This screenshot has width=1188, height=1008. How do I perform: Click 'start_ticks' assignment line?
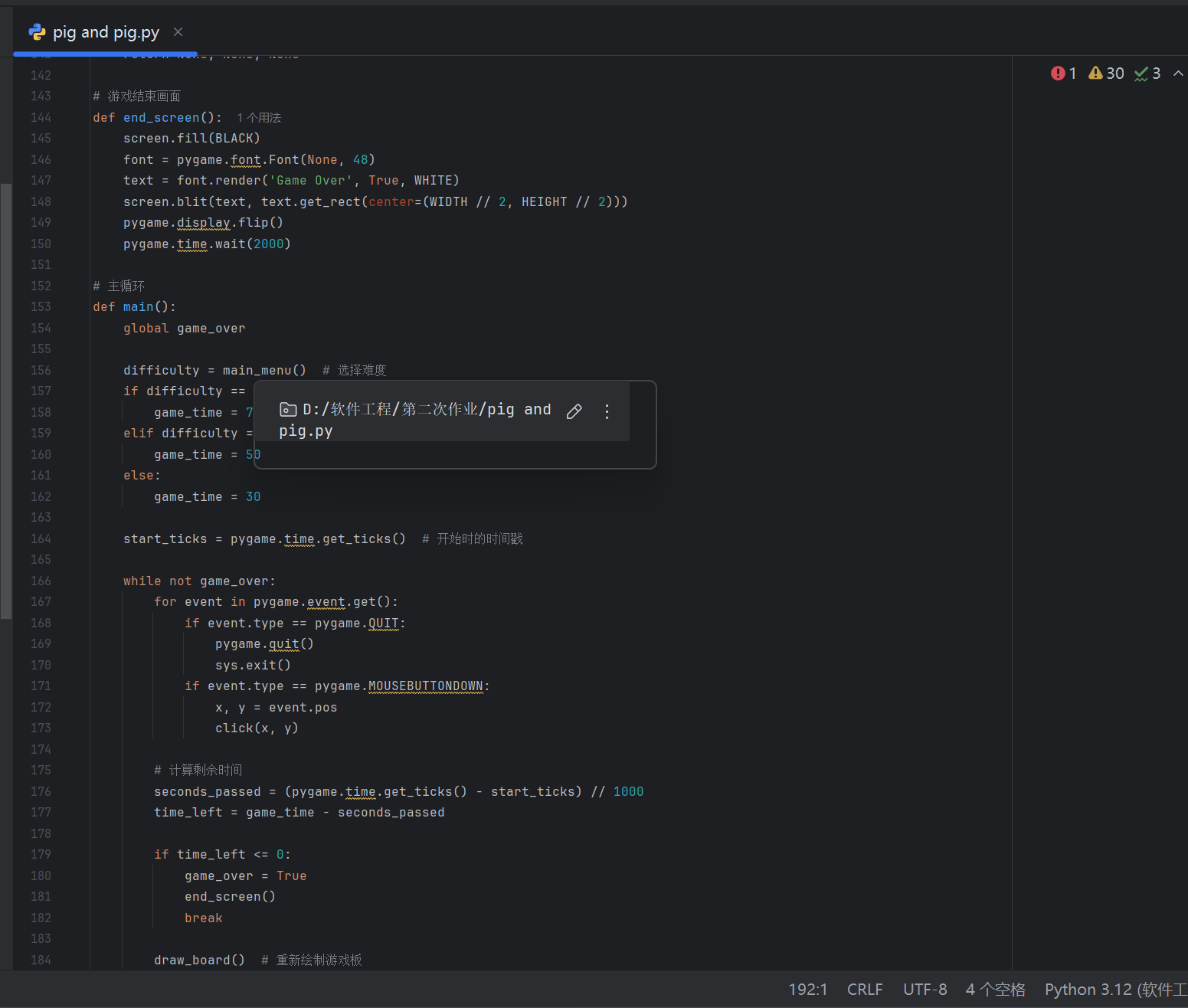(x=264, y=538)
